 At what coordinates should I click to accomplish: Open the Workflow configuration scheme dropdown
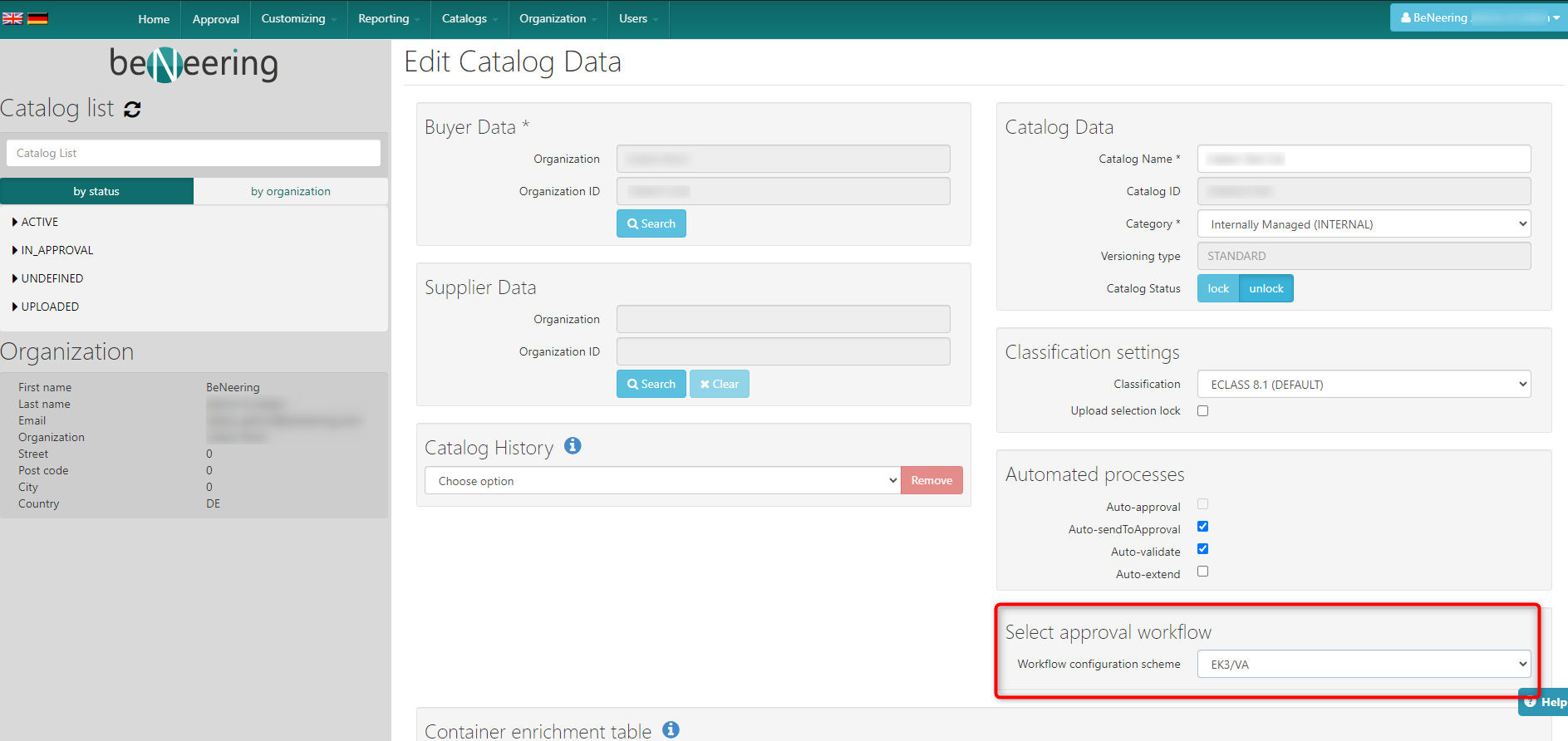(1363, 664)
